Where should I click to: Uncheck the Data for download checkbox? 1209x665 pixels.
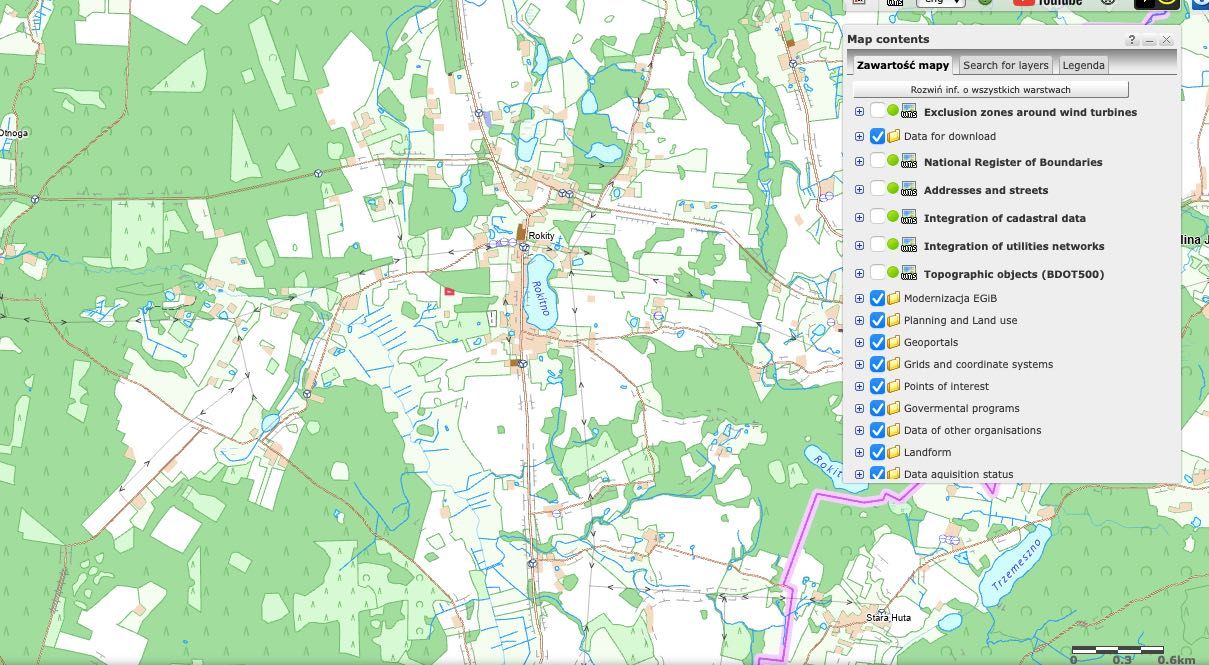(877, 136)
